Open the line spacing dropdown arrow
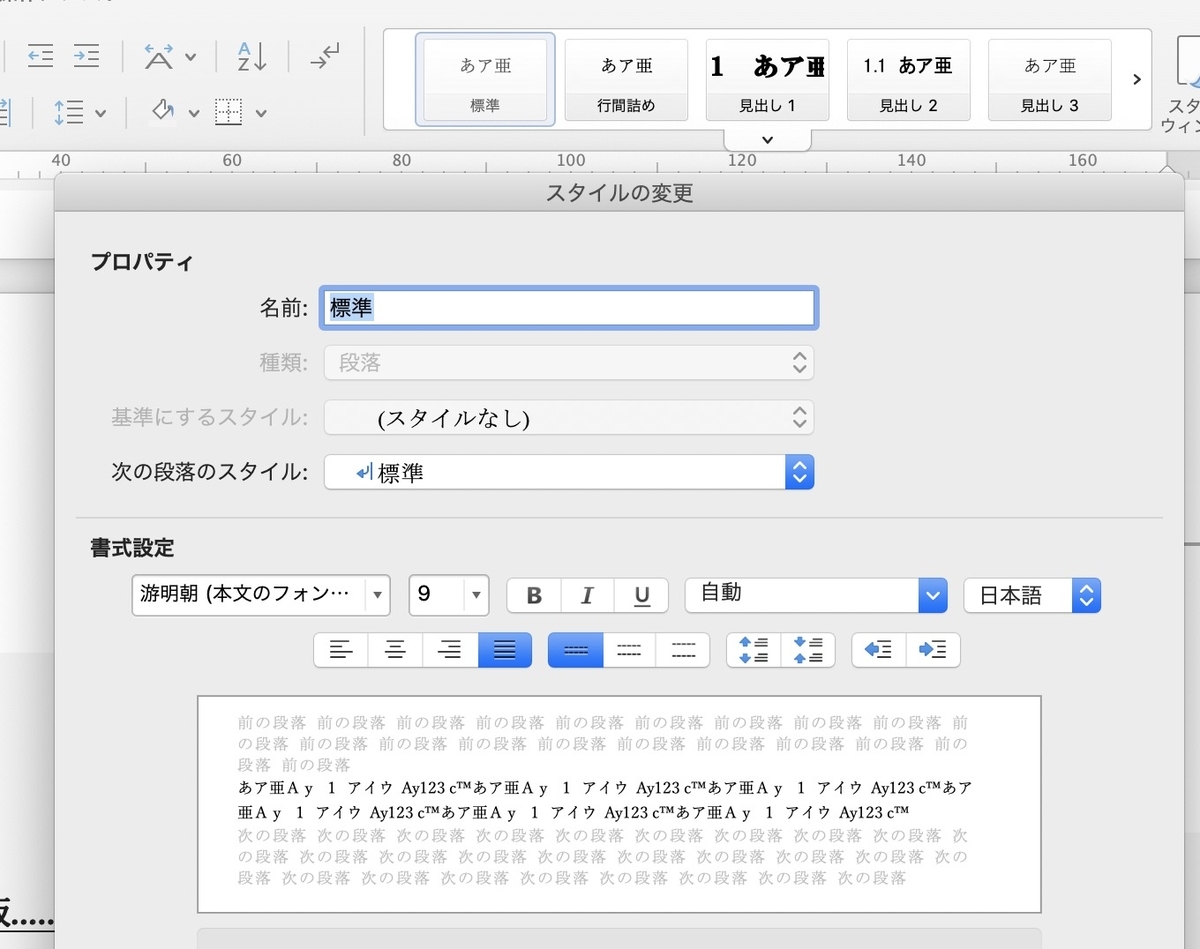This screenshot has height=949, width=1200. point(100,113)
